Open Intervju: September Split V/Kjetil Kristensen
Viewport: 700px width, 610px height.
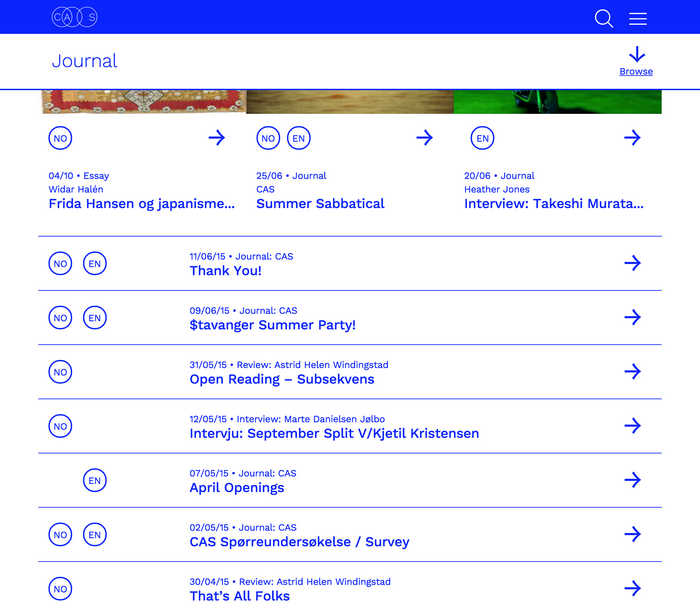pos(334,433)
